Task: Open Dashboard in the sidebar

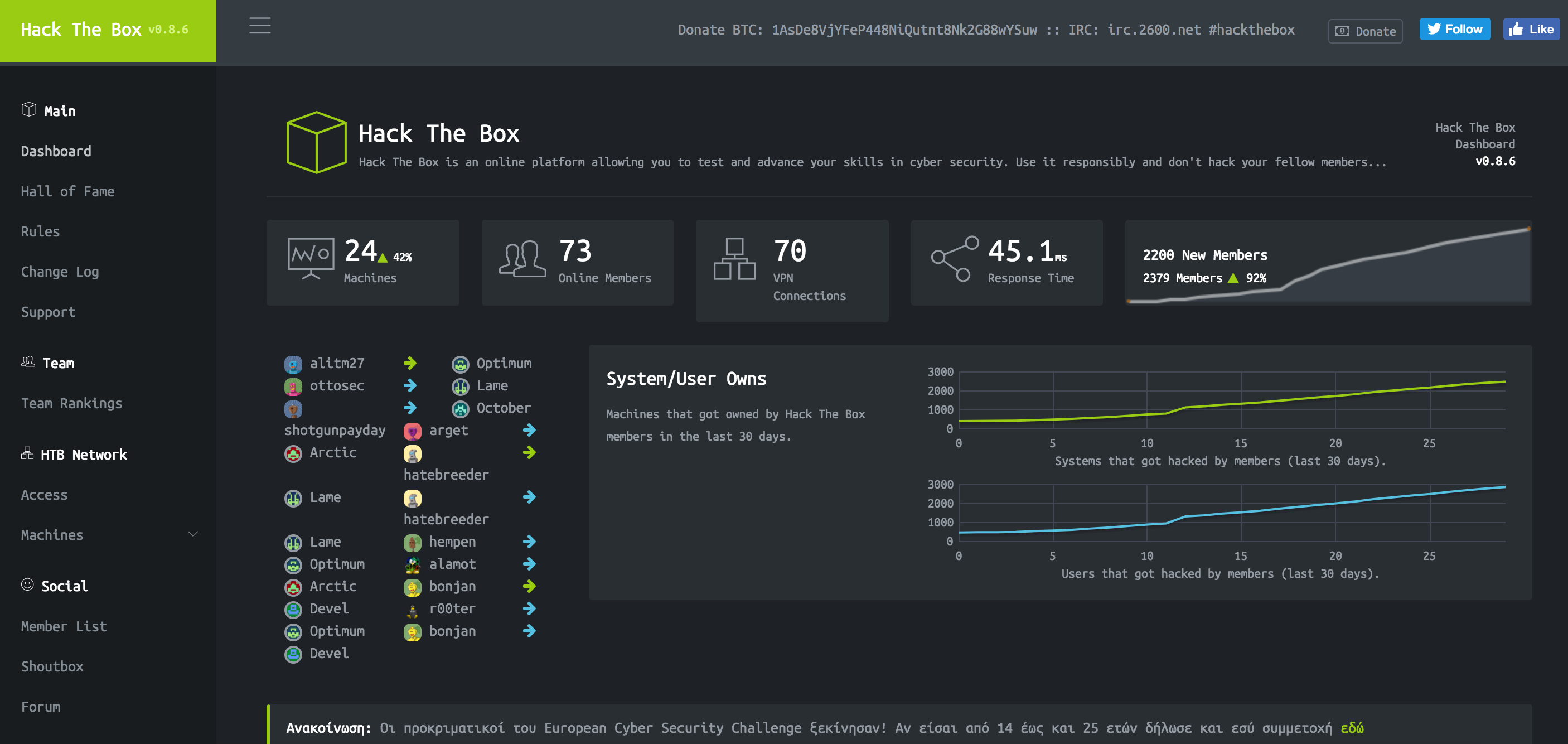Action: tap(56, 151)
